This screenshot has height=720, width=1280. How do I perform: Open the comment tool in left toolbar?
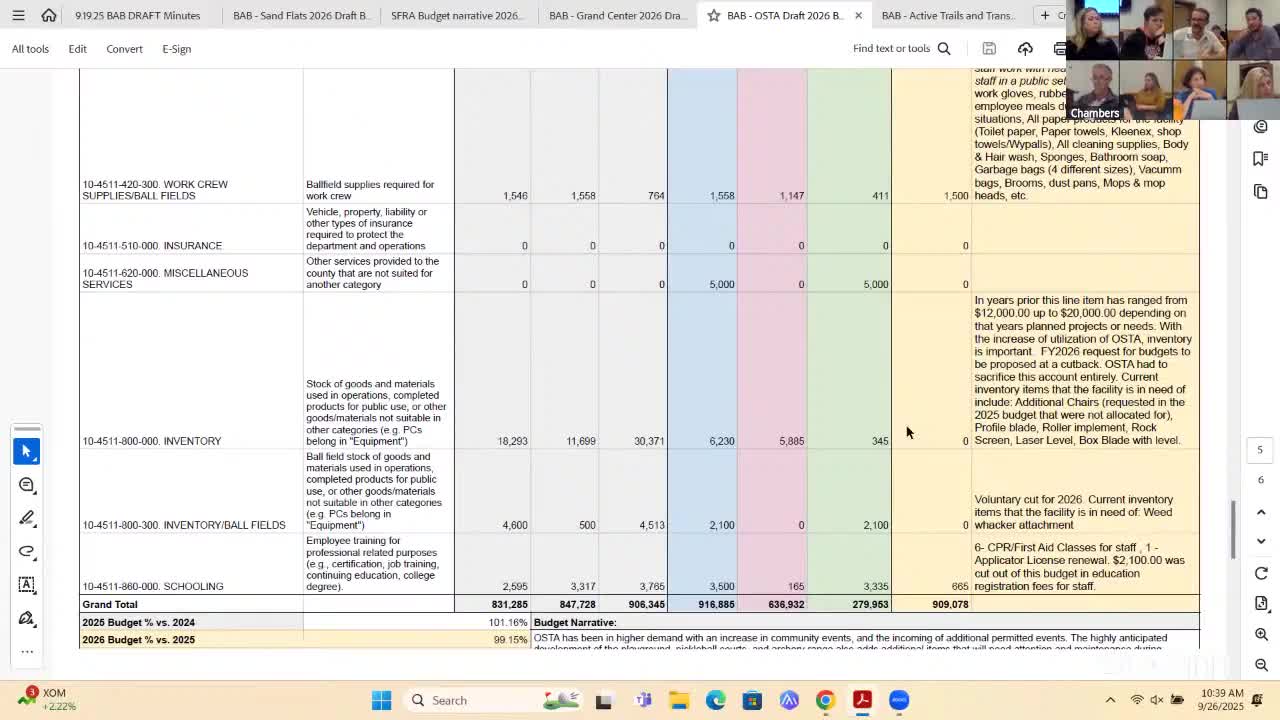pyautogui.click(x=27, y=485)
